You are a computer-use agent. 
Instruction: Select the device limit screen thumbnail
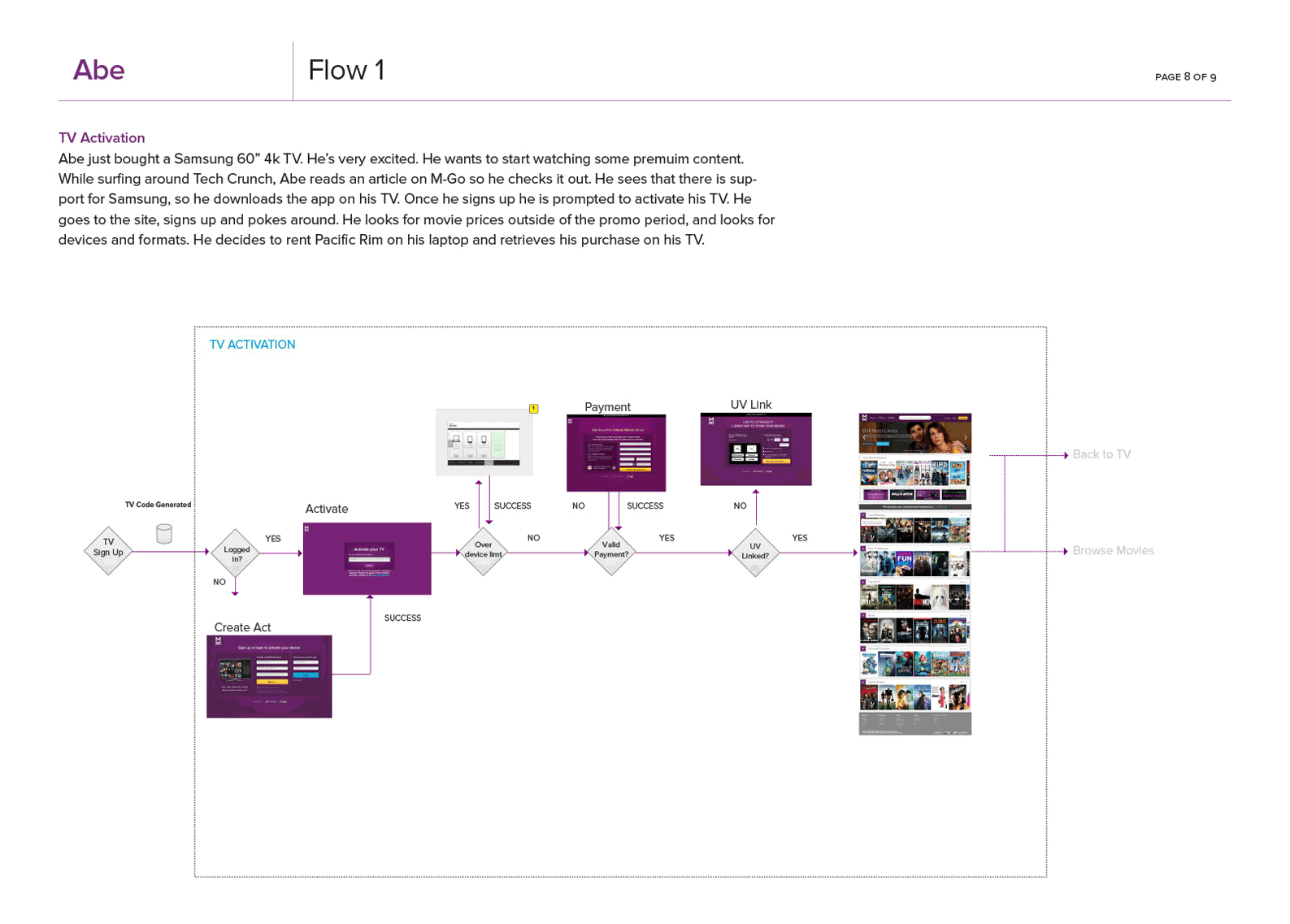[484, 443]
